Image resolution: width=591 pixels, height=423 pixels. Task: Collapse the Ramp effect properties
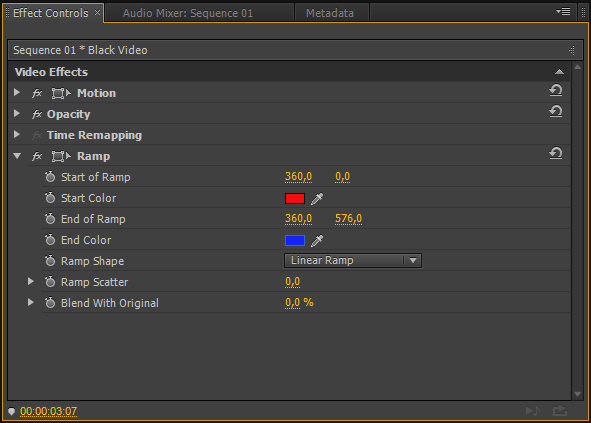tap(17, 156)
